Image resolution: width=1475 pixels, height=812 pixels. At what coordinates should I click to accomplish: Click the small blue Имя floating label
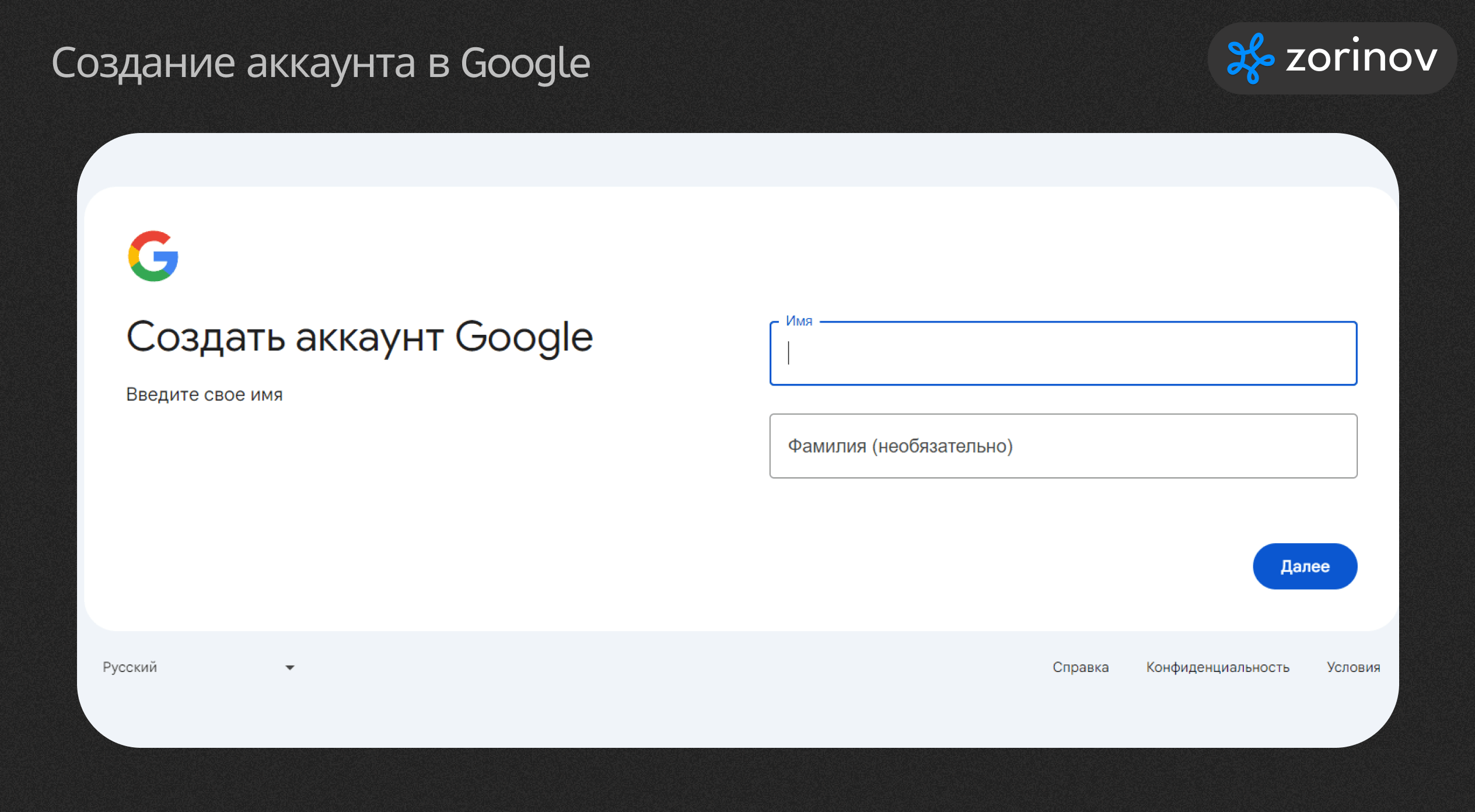[799, 321]
